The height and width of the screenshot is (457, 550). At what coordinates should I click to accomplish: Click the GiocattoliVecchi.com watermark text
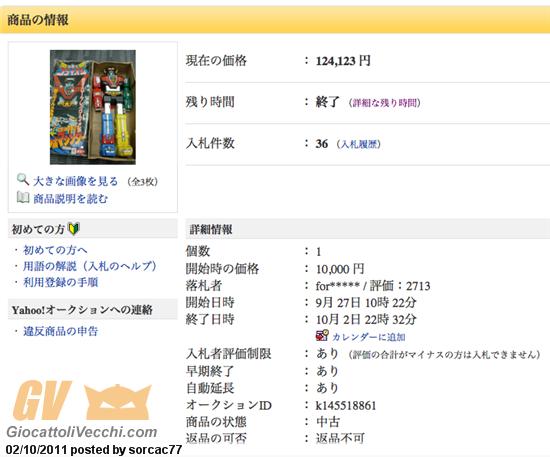click(x=81, y=431)
